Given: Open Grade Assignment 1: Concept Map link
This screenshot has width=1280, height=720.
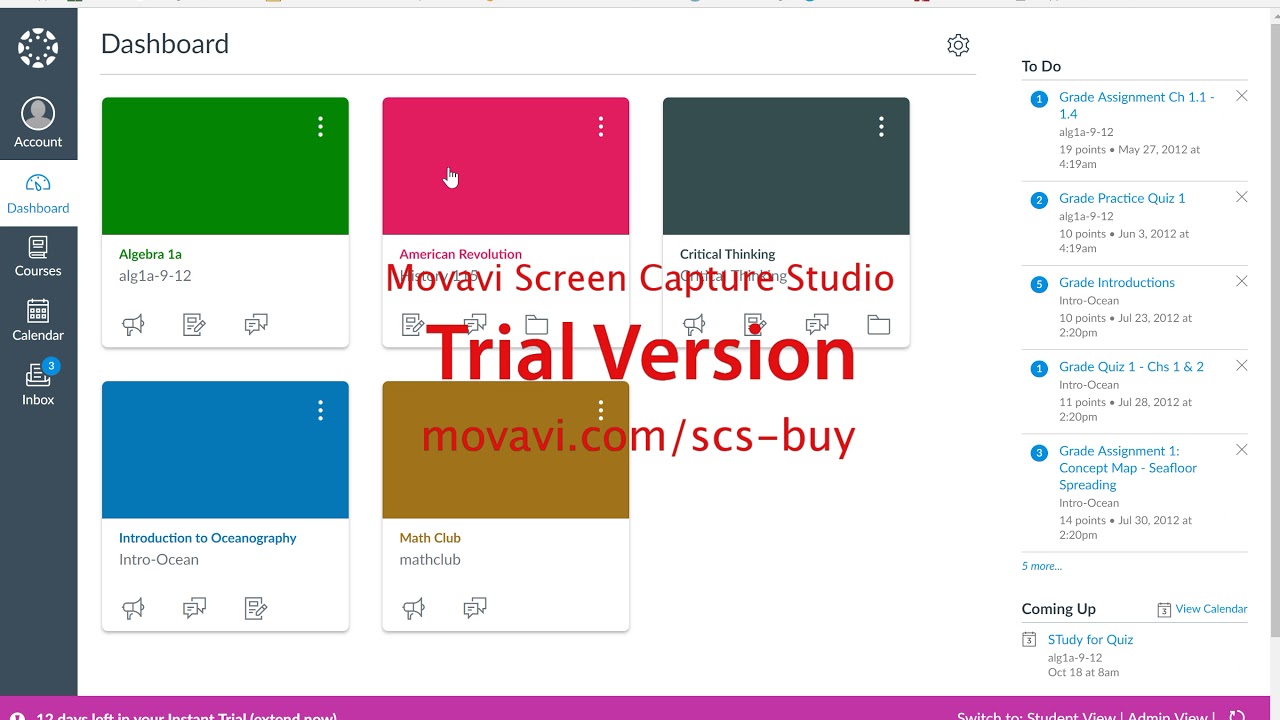Looking at the screenshot, I should click(x=1128, y=468).
